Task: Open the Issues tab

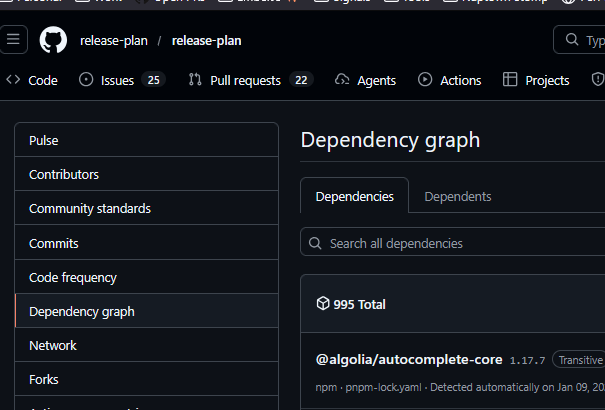Action: pos(122,80)
